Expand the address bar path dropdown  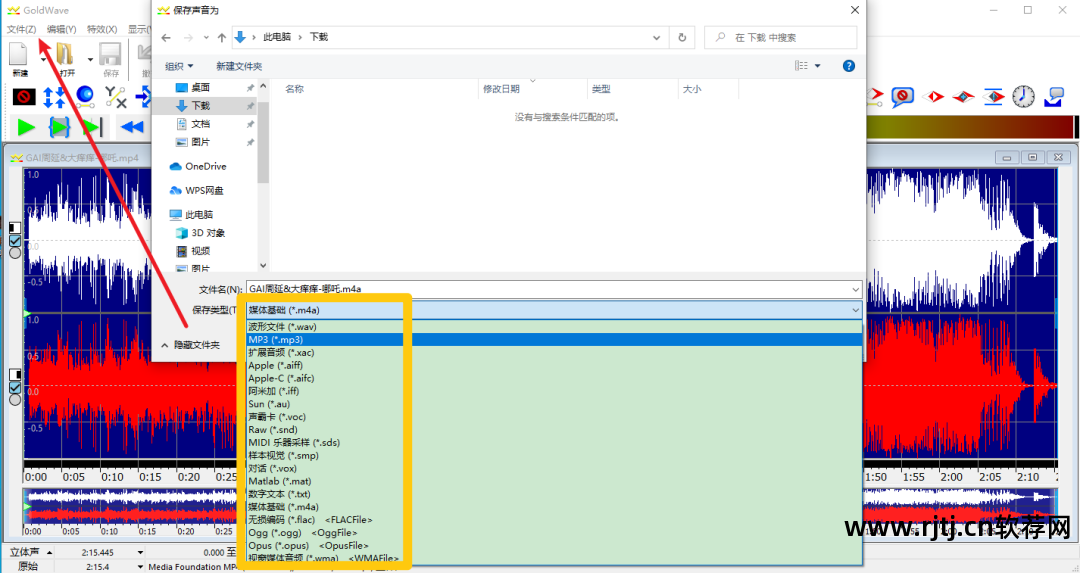(x=656, y=38)
